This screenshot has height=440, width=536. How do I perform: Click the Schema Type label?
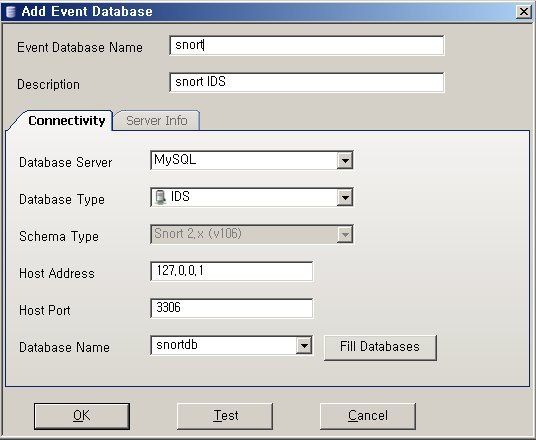[59, 237]
